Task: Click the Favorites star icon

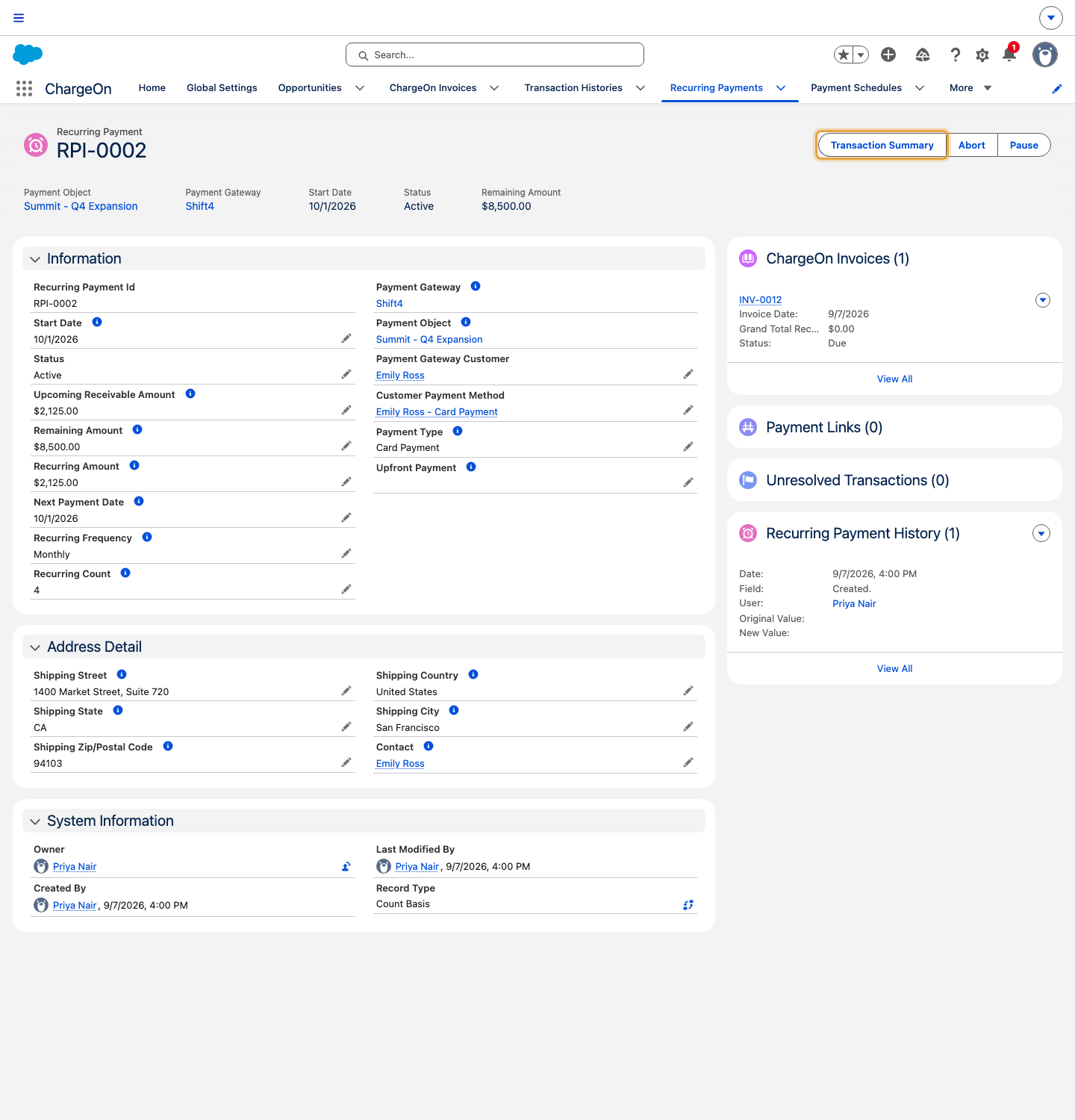Action: tap(844, 55)
